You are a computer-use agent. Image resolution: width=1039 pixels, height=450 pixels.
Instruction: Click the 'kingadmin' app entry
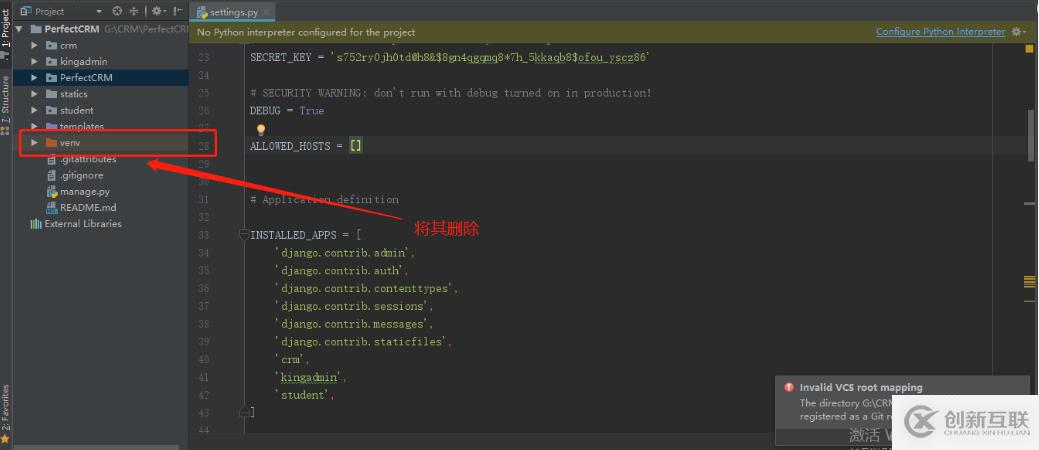[x=309, y=377]
